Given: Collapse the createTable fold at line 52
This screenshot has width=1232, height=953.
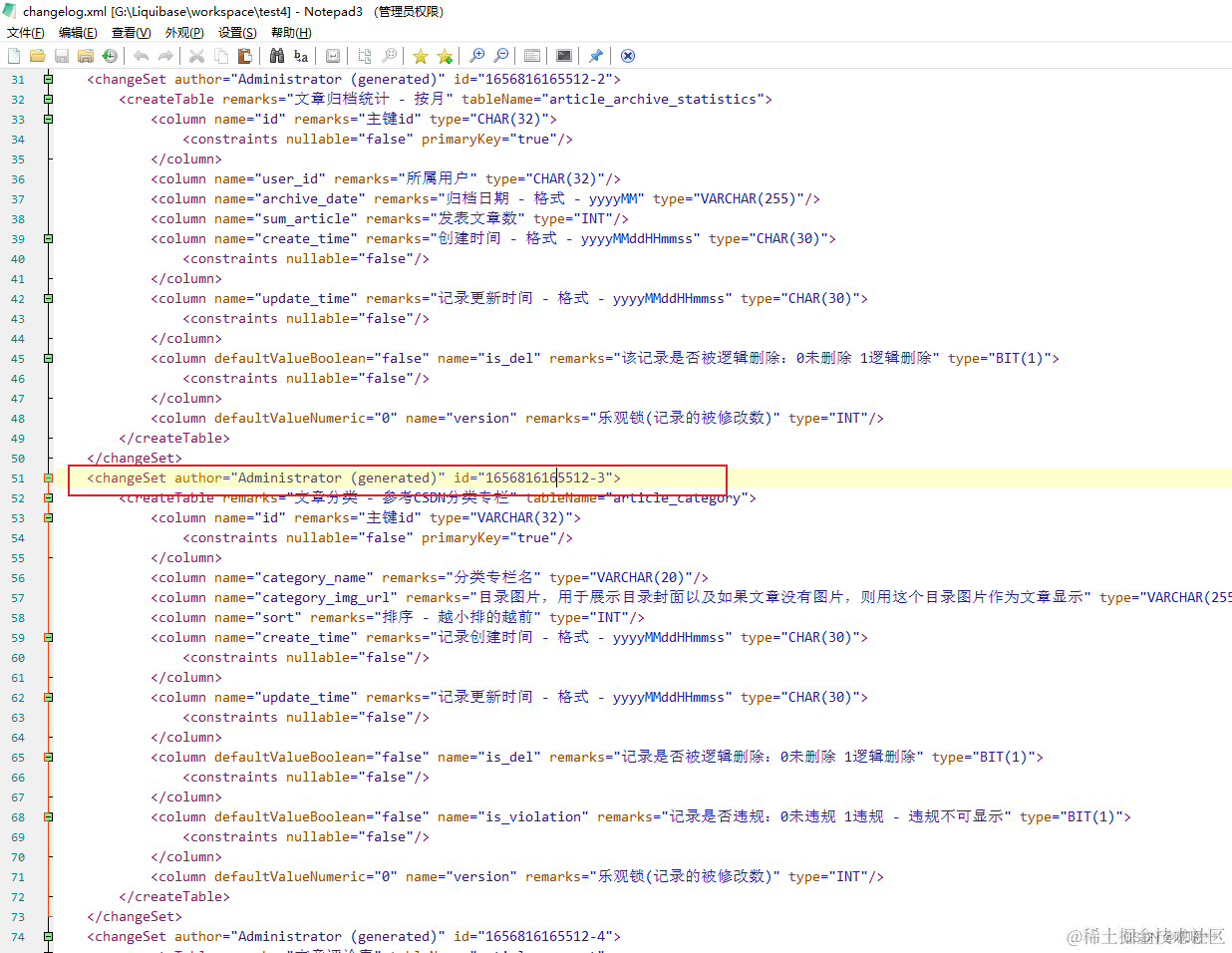Looking at the screenshot, I should coord(48,497).
